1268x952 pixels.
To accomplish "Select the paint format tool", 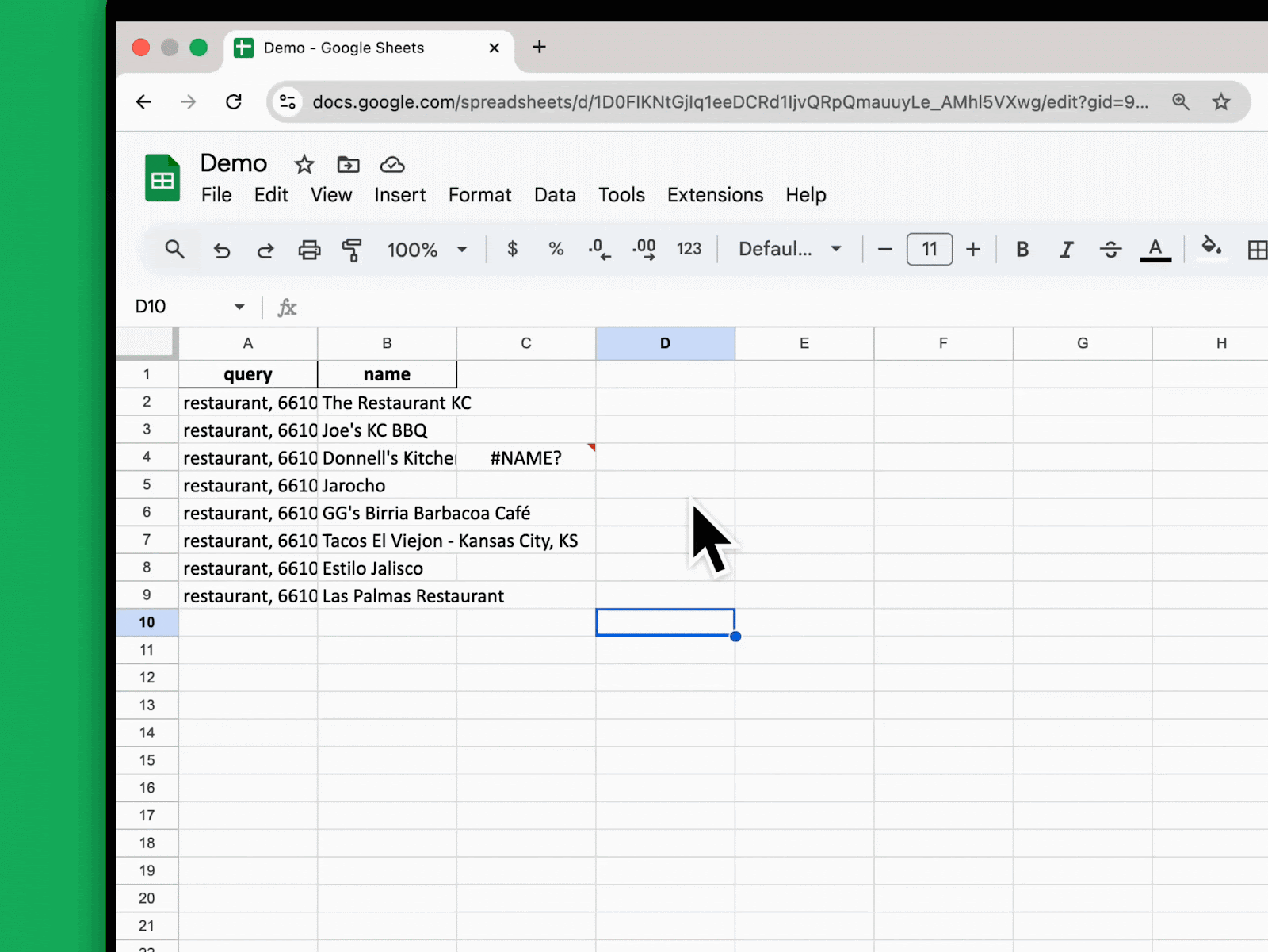I will coord(352,249).
